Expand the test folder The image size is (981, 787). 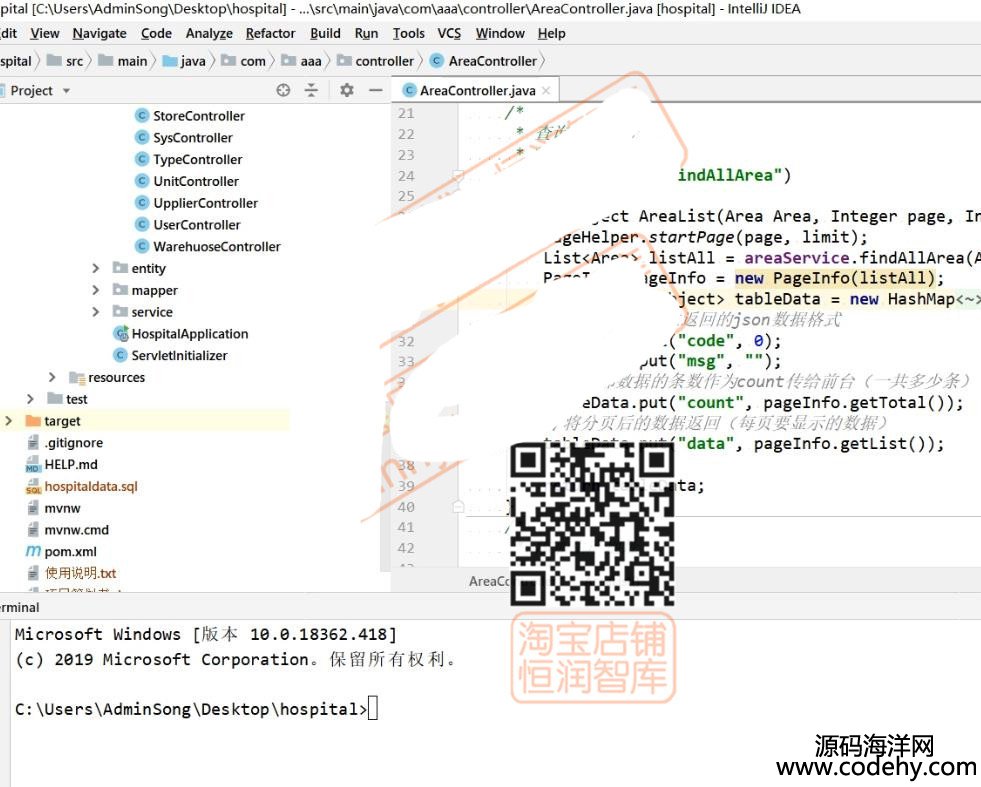(30, 399)
